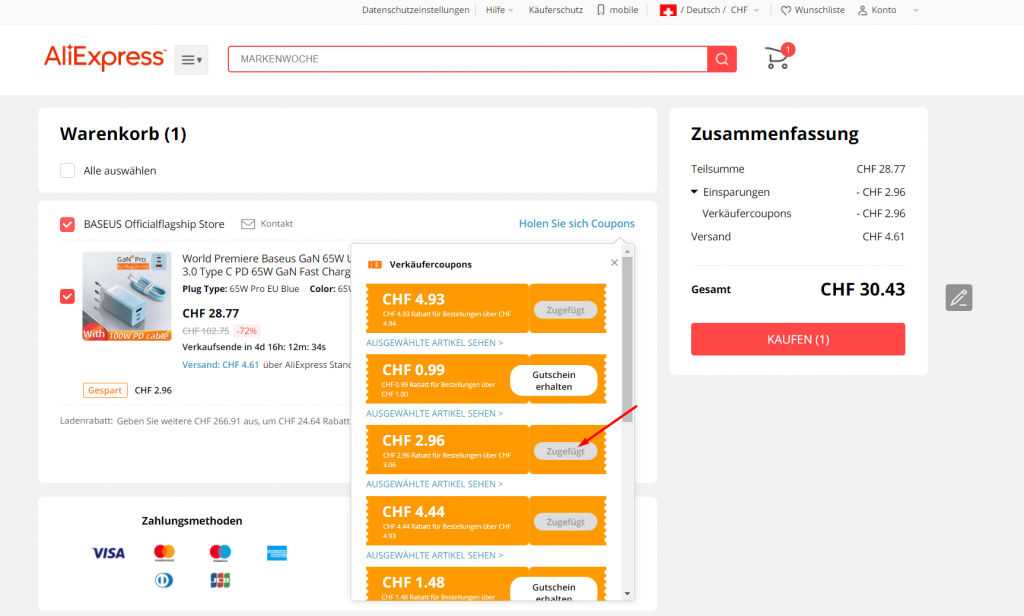The width and height of the screenshot is (1024, 616).
Task: Click the mobile phone icon
Action: tap(601, 10)
